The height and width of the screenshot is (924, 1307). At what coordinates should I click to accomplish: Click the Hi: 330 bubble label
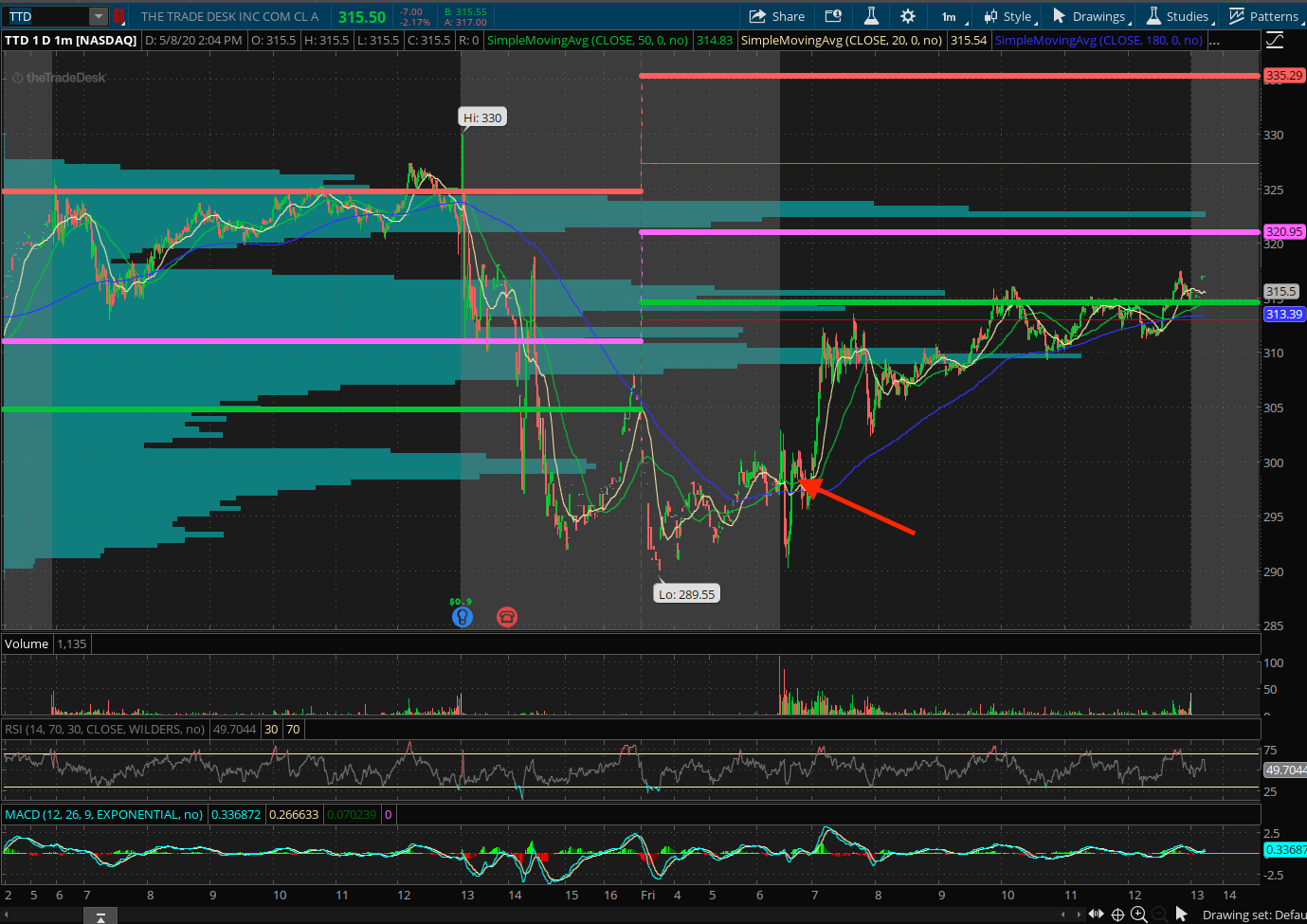pyautogui.click(x=482, y=118)
